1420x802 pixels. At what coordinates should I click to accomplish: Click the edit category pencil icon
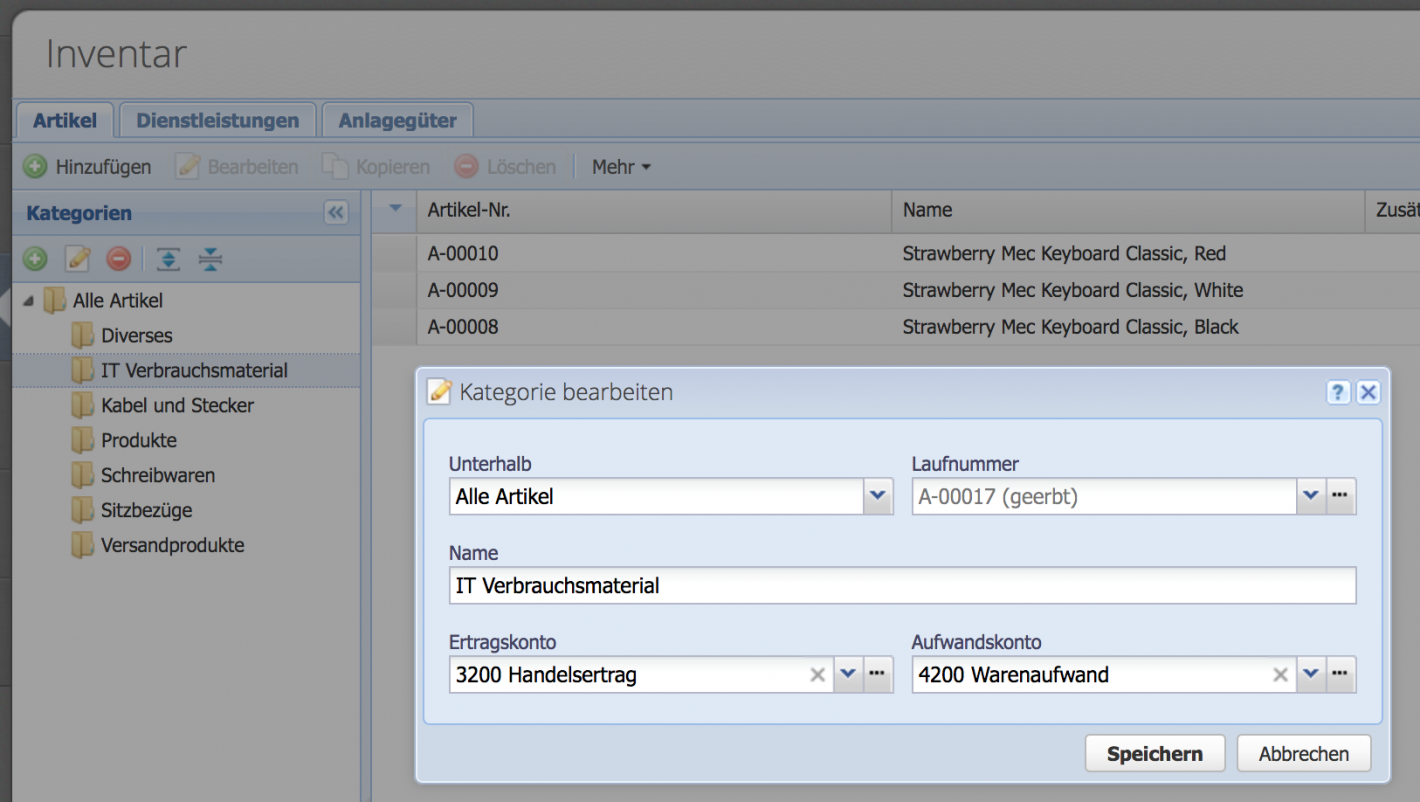point(76,259)
